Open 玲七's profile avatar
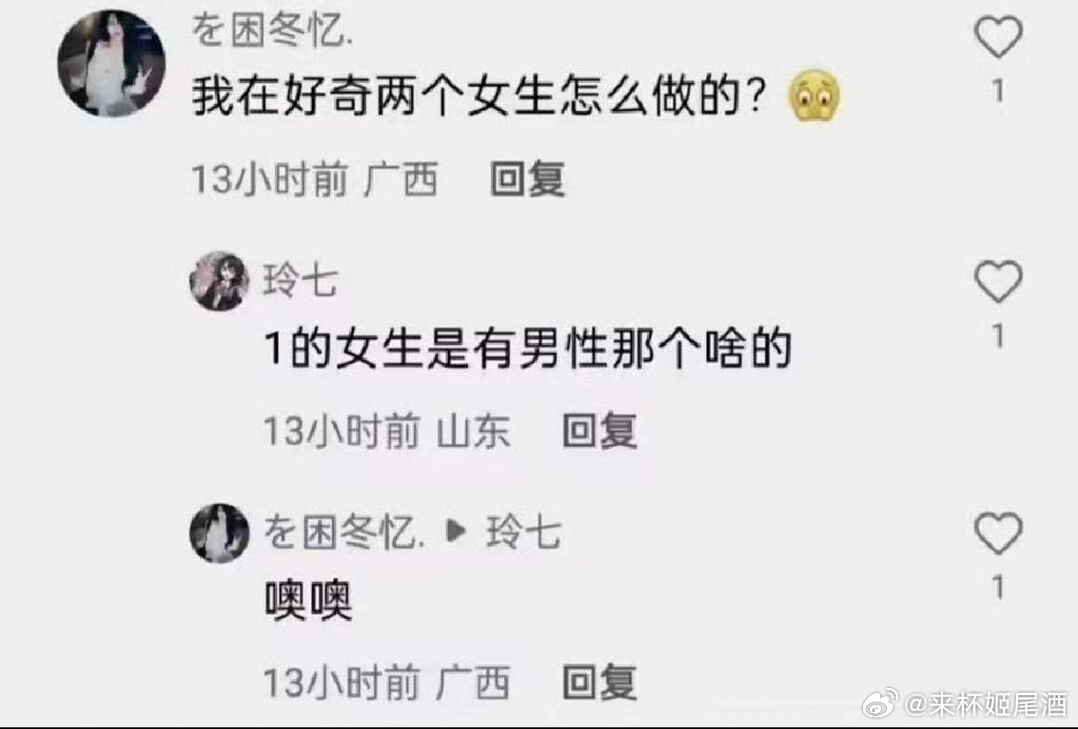This screenshot has height=729, width=1078. pyautogui.click(x=219, y=281)
